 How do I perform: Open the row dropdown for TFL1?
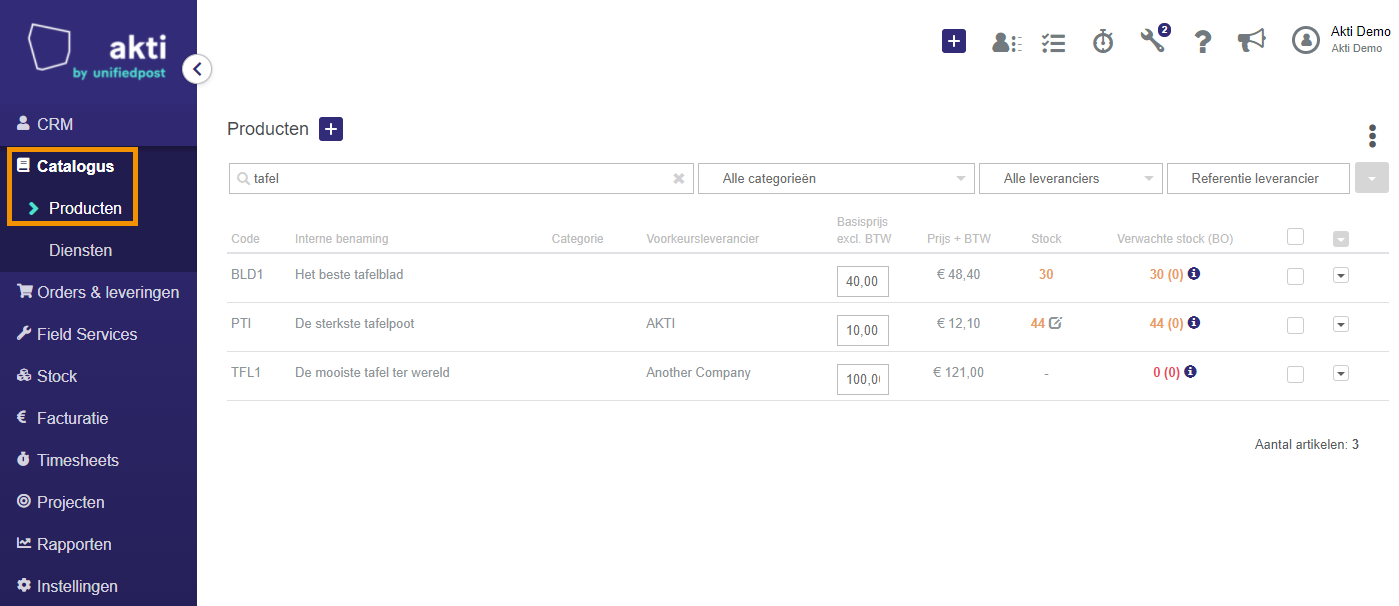coord(1341,373)
